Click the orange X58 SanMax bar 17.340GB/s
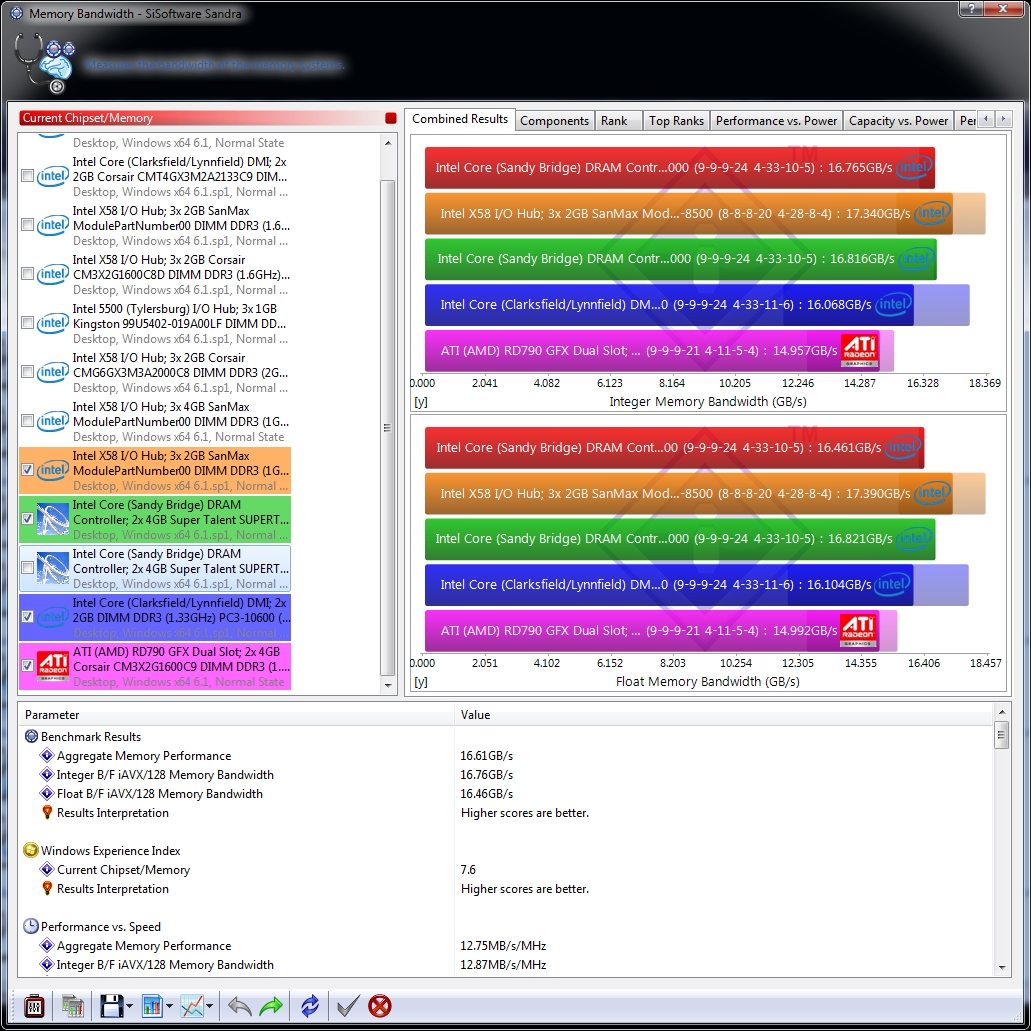The height and width of the screenshot is (1031, 1031). tap(688, 213)
